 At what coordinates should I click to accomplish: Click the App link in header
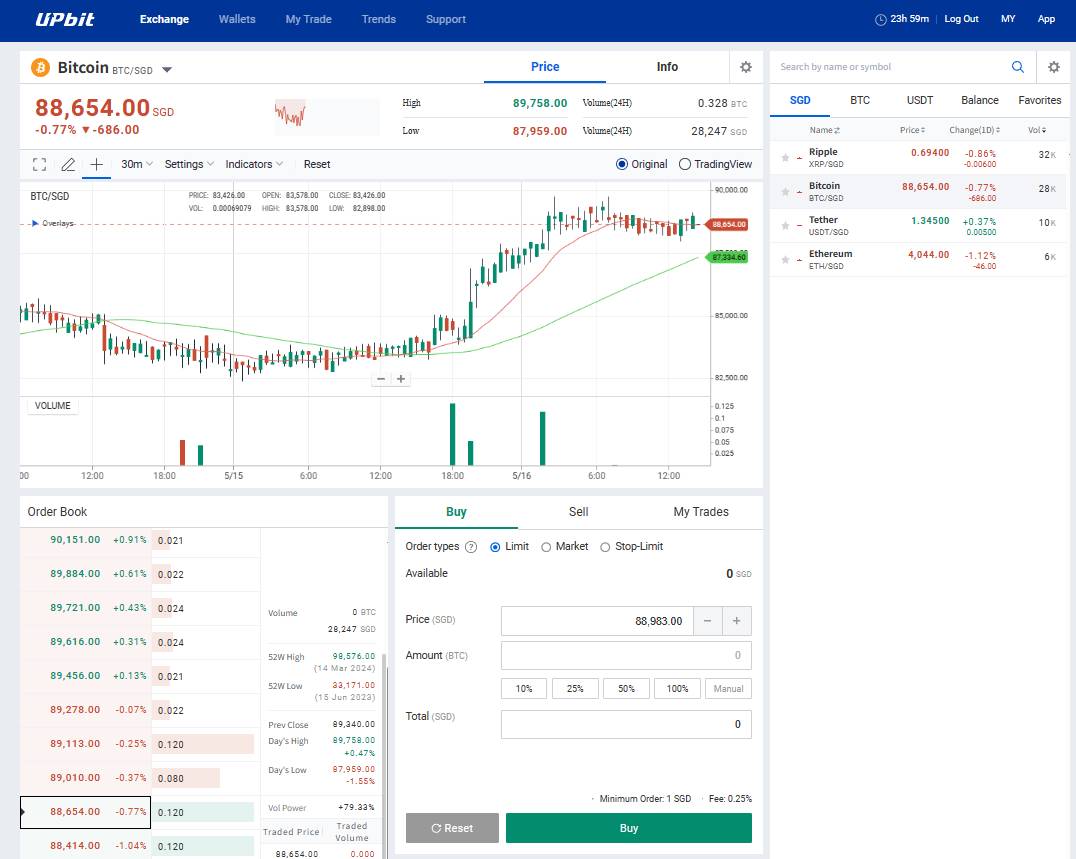point(1046,19)
